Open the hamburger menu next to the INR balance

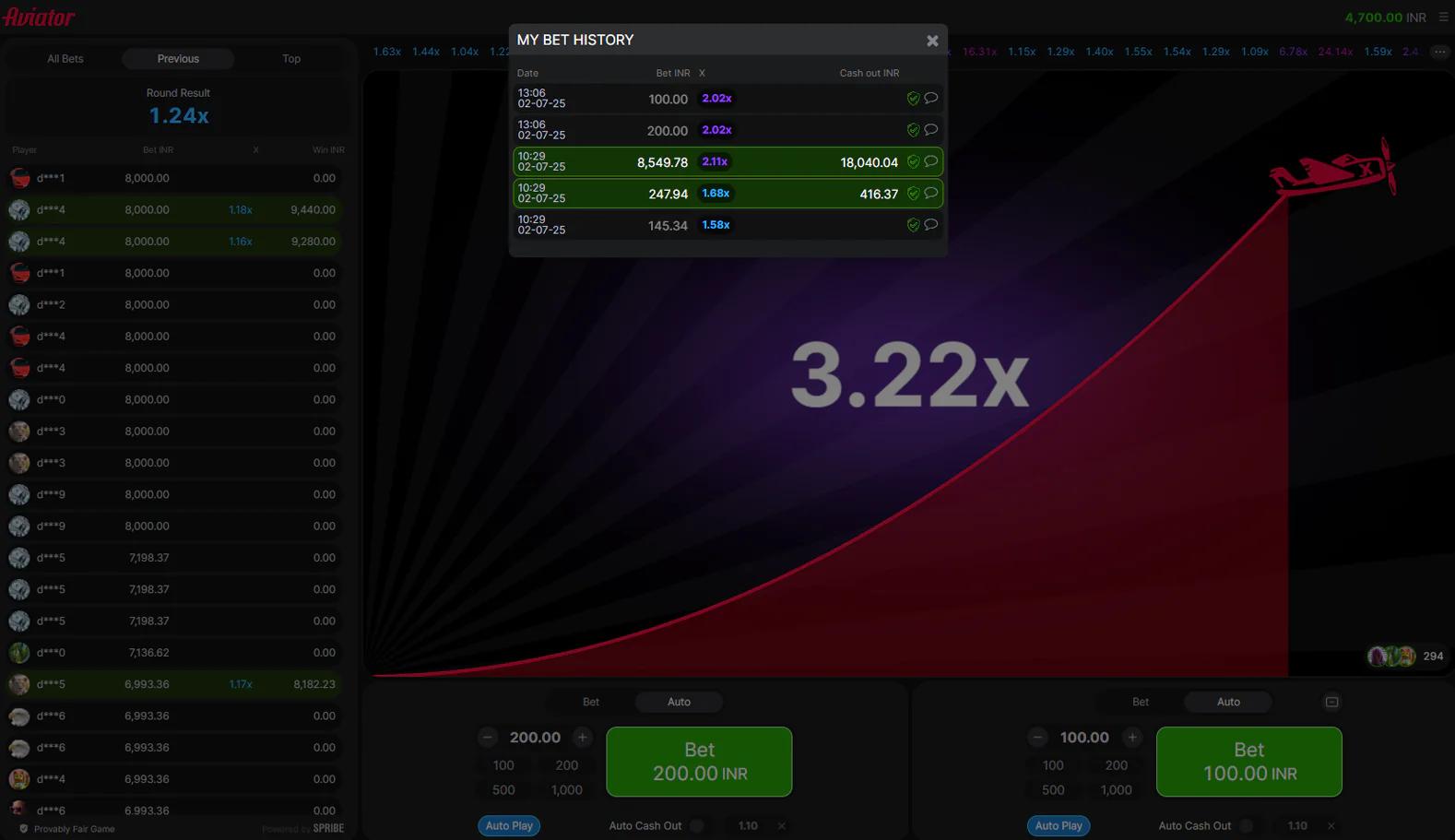tap(1443, 17)
